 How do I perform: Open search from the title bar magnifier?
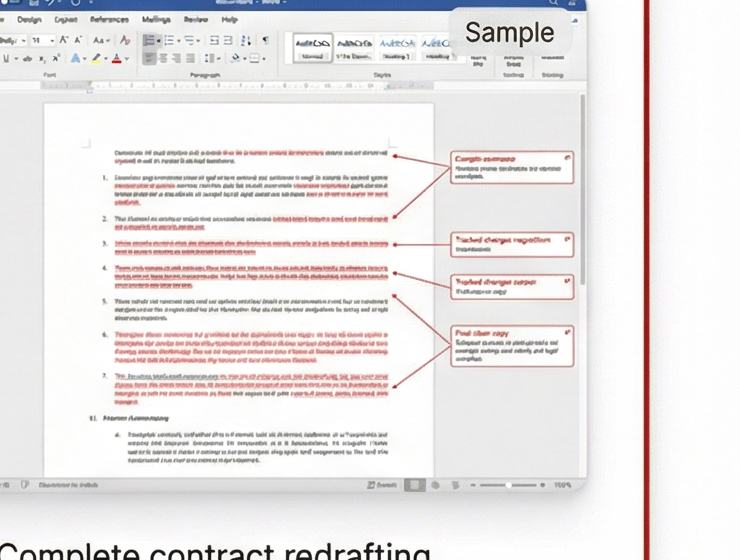554,2
